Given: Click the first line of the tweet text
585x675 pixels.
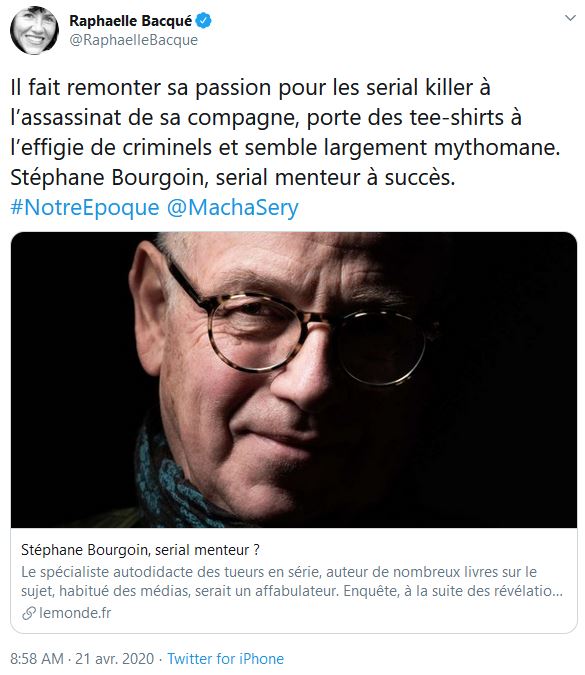Looking at the screenshot, I should [251, 88].
